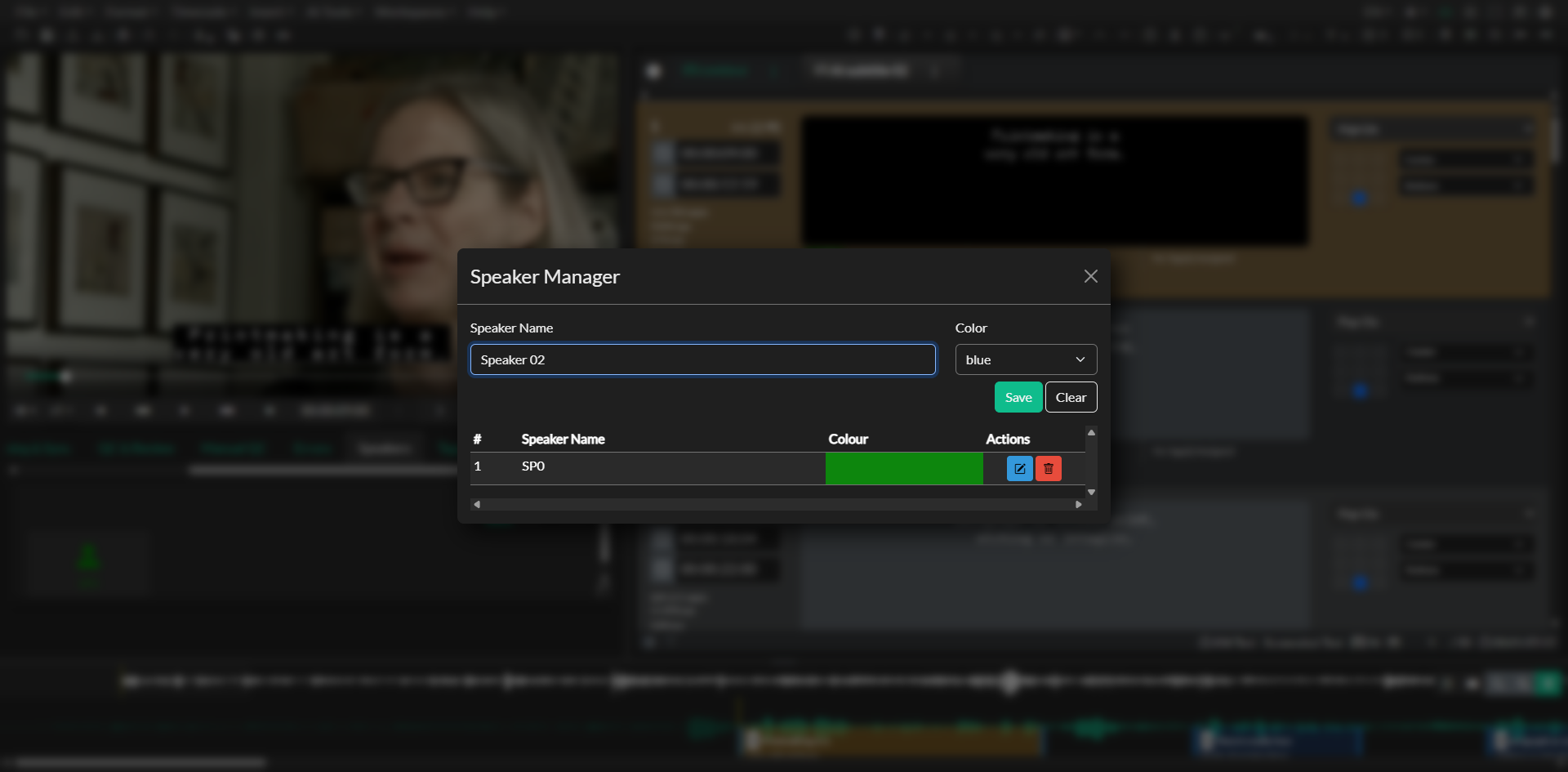
Task: Click the vertical scrollbar beside the speaker list
Action: click(x=1091, y=462)
